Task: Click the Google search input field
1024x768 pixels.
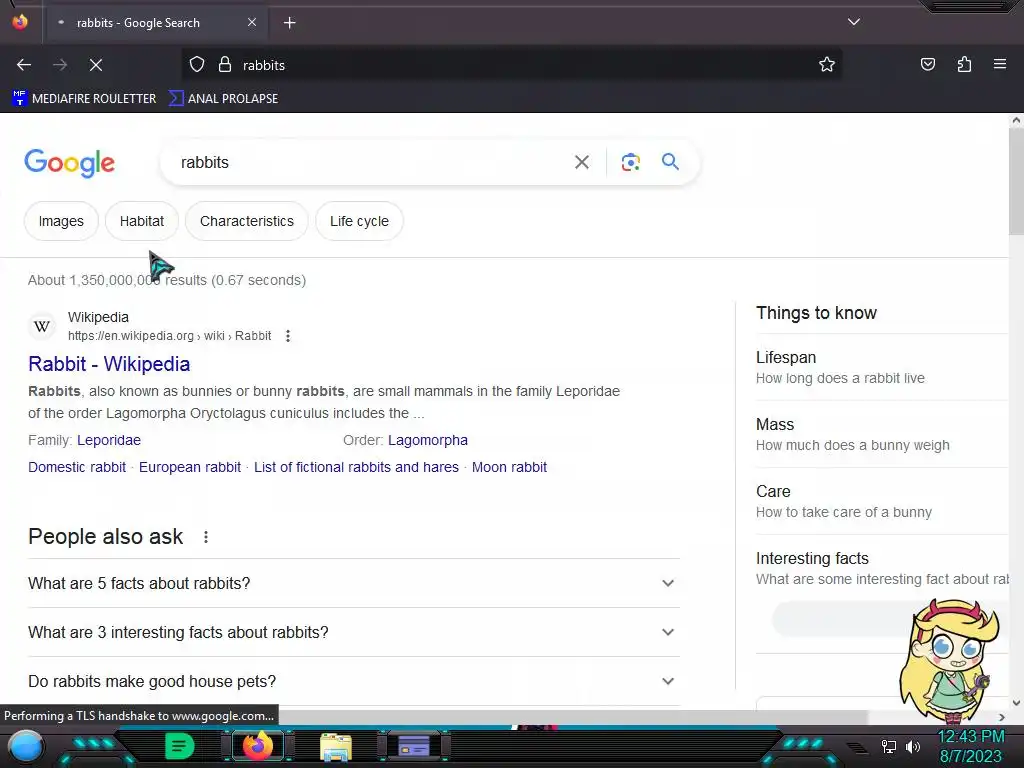Action: (369, 162)
